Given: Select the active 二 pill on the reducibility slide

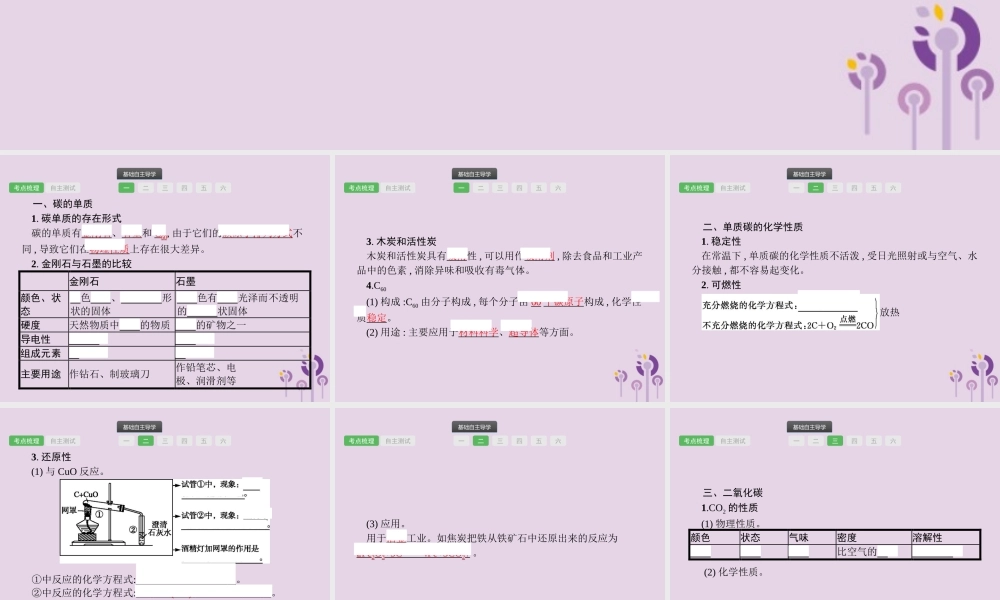Looking at the screenshot, I should [x=145, y=439].
